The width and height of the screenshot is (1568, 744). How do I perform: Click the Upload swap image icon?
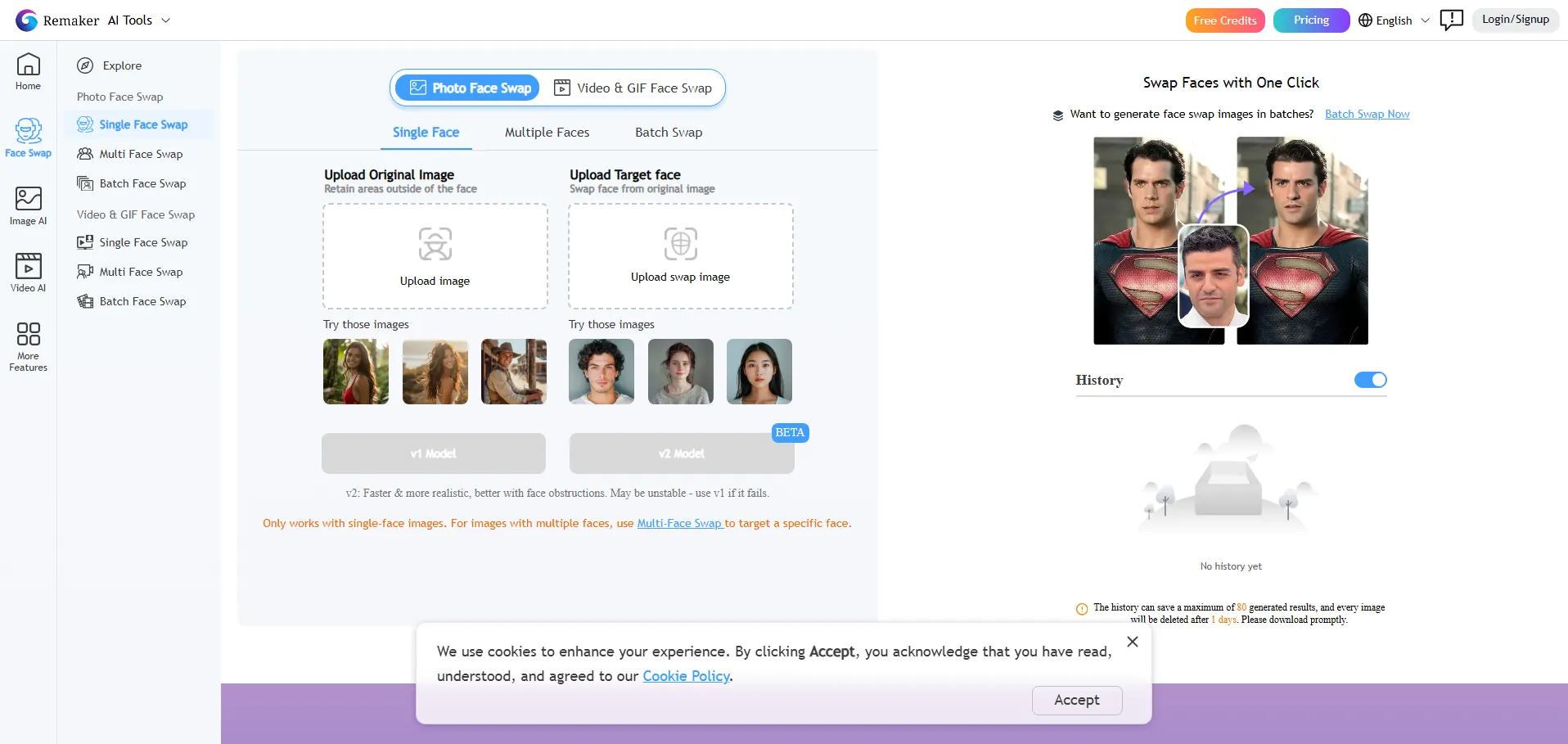click(x=680, y=244)
